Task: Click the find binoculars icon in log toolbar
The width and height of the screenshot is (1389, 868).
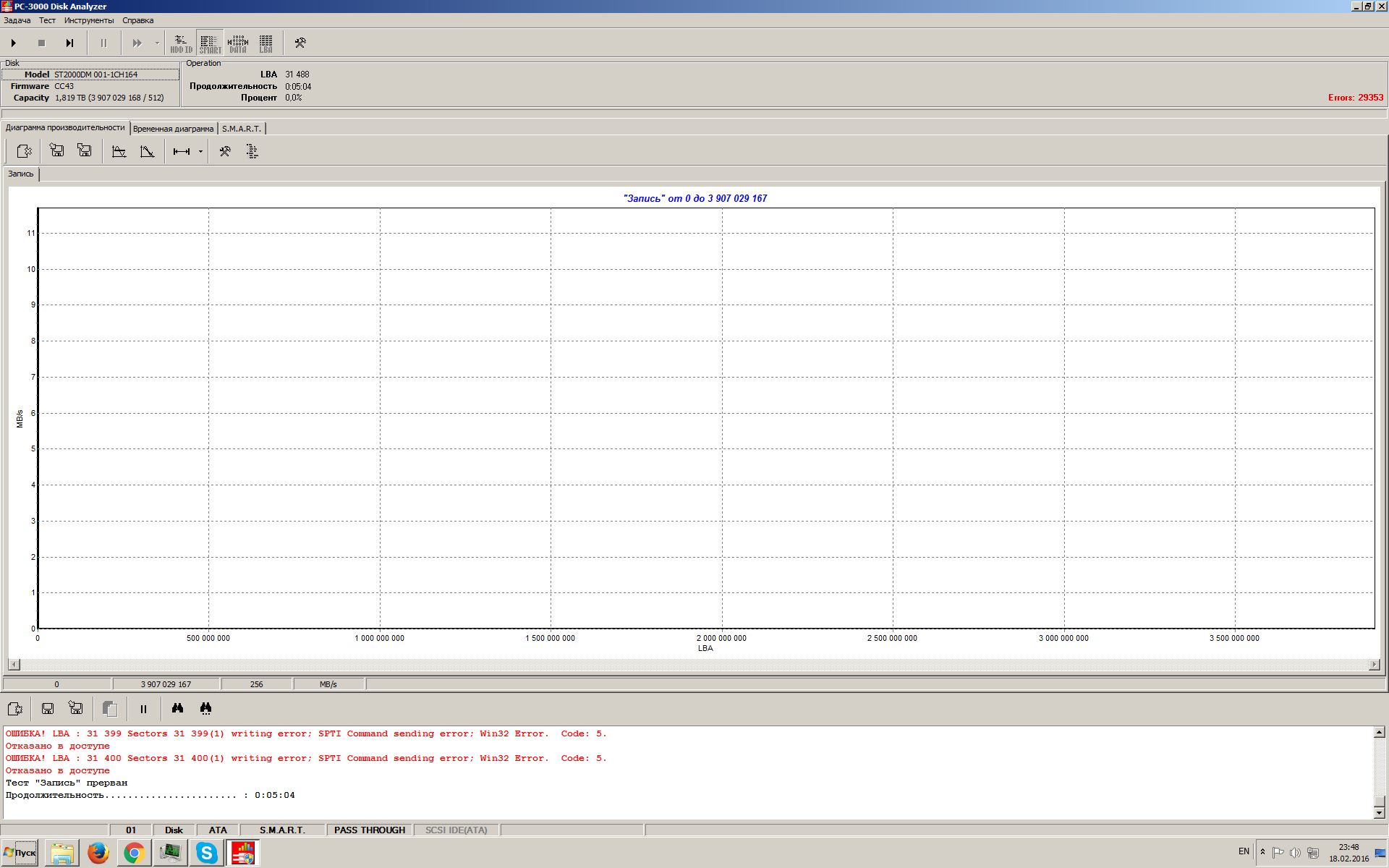Action: (177, 709)
